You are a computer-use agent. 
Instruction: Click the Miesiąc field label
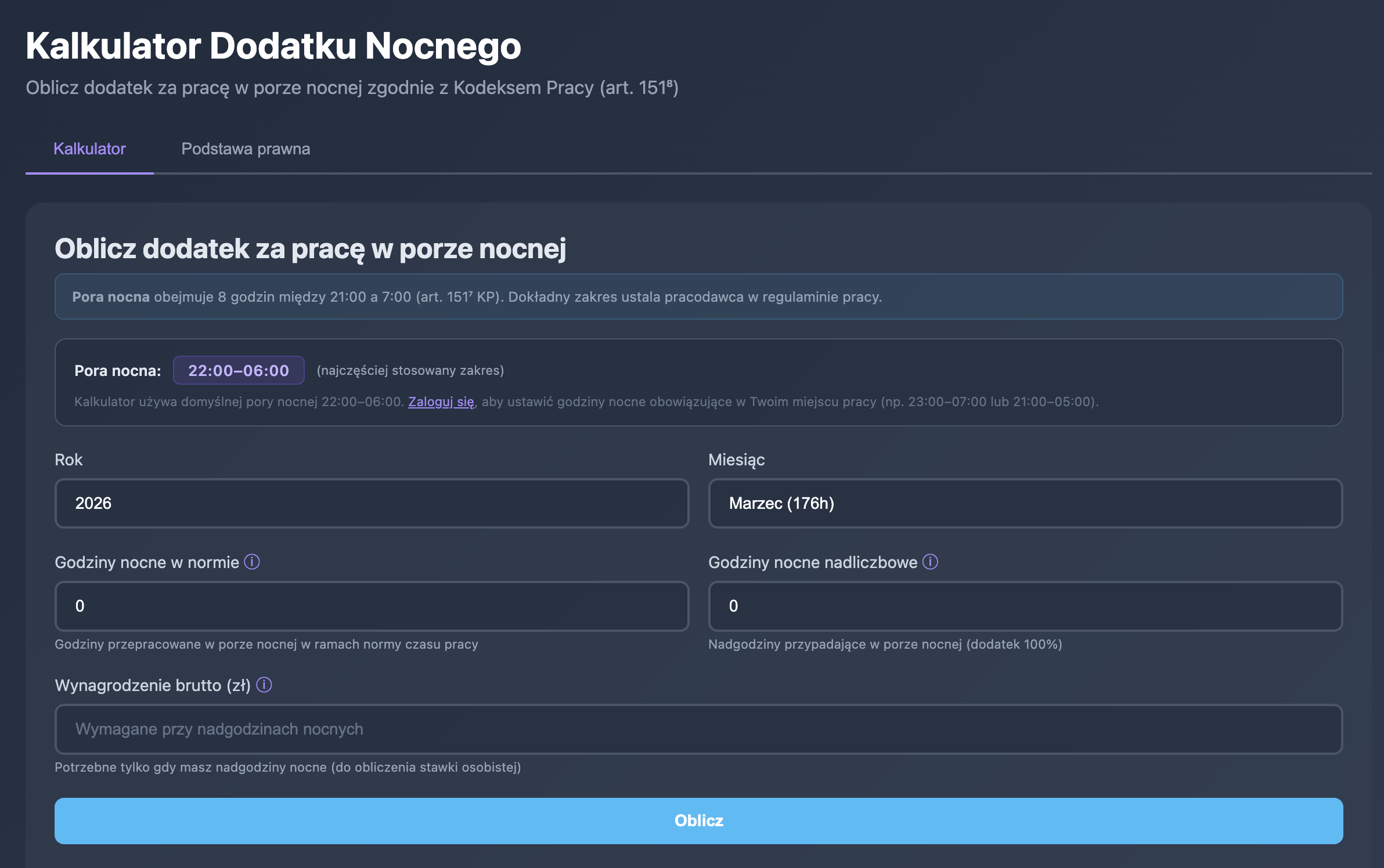[x=736, y=460]
